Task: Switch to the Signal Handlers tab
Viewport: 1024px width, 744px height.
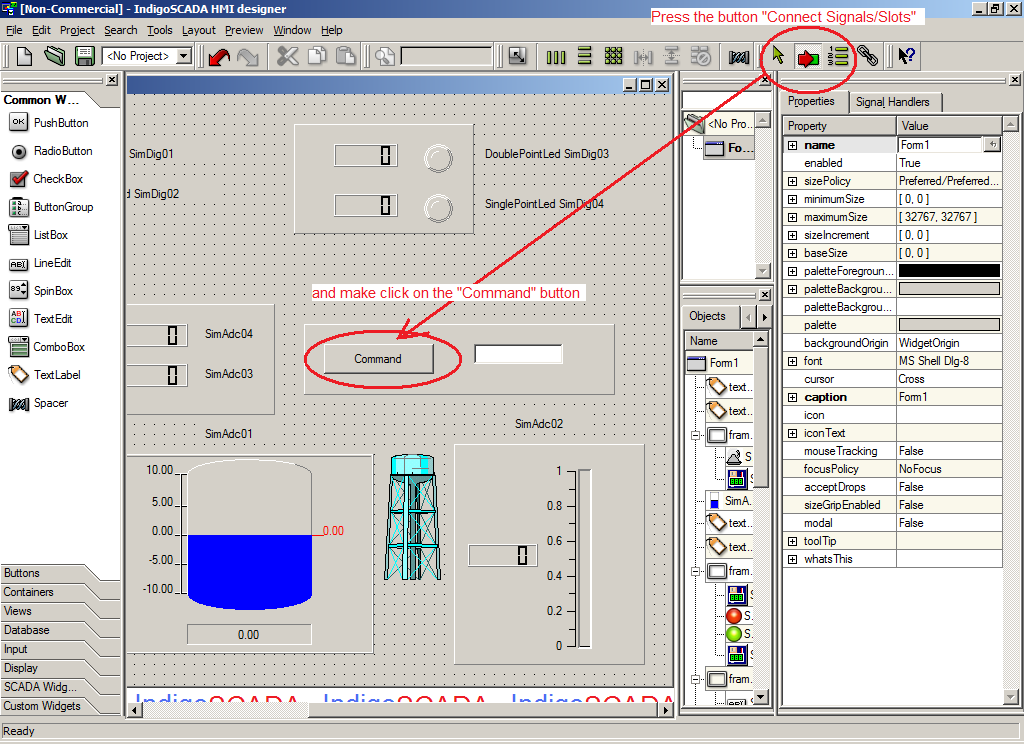Action: tap(893, 102)
